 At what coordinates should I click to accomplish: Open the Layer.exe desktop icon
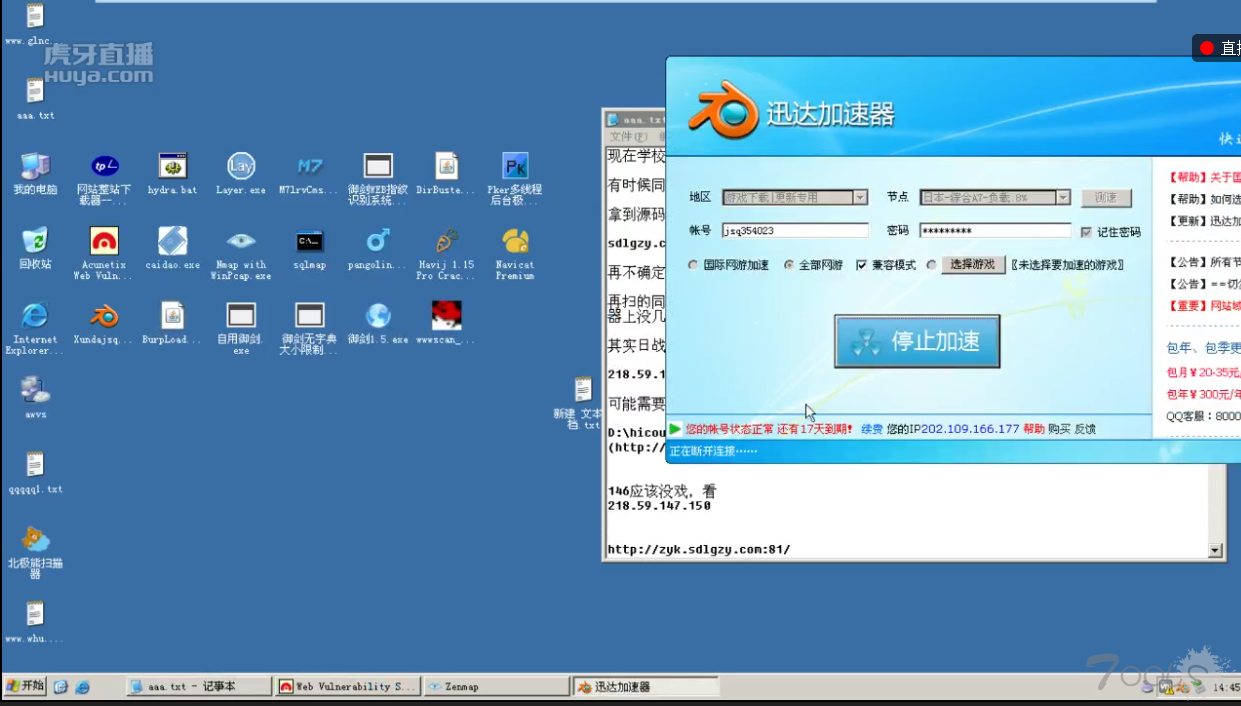point(241,167)
